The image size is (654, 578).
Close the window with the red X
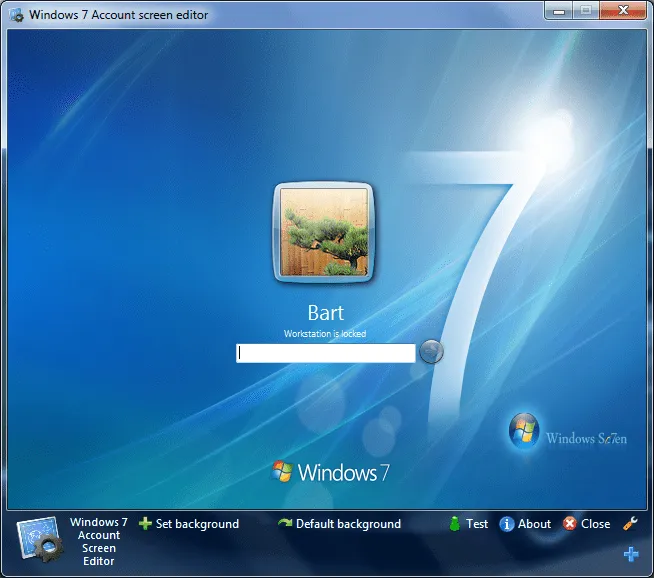[623, 11]
